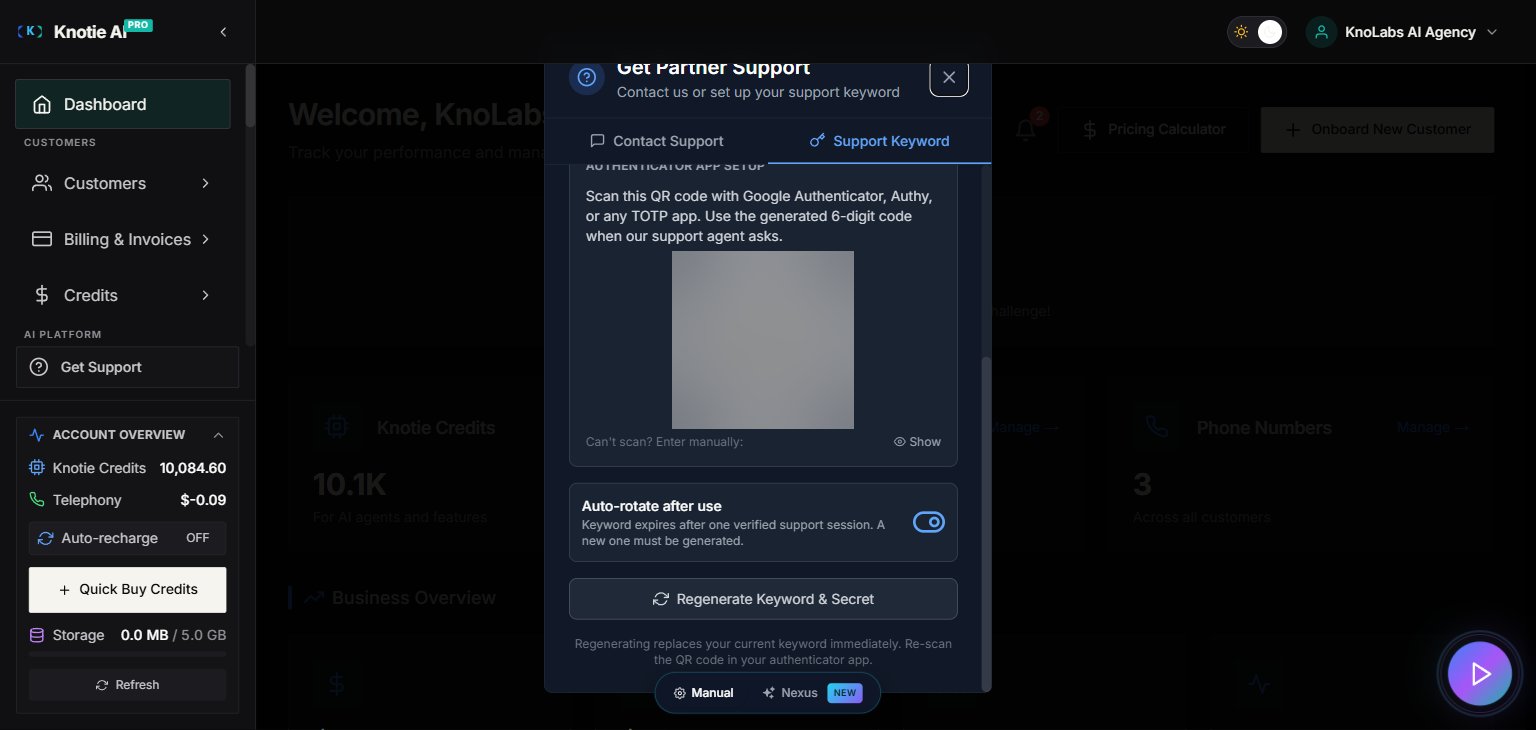
Task: Click the purple play button
Action: click(x=1480, y=674)
